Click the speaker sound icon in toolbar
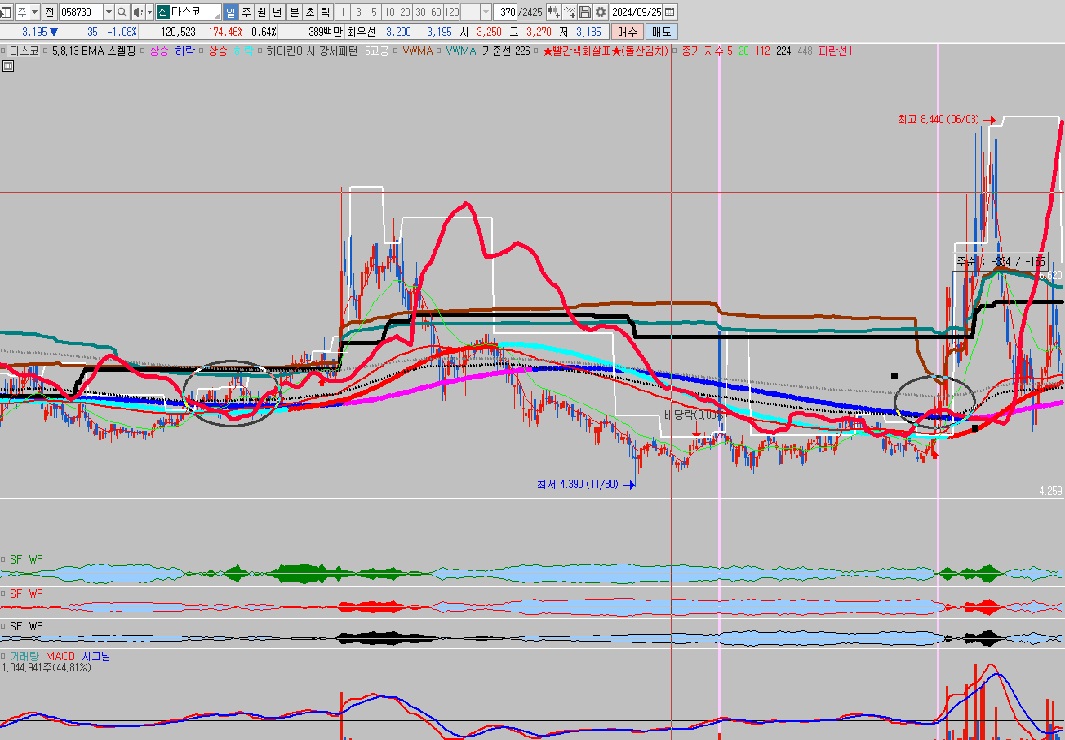This screenshot has width=1065, height=740. 137,12
